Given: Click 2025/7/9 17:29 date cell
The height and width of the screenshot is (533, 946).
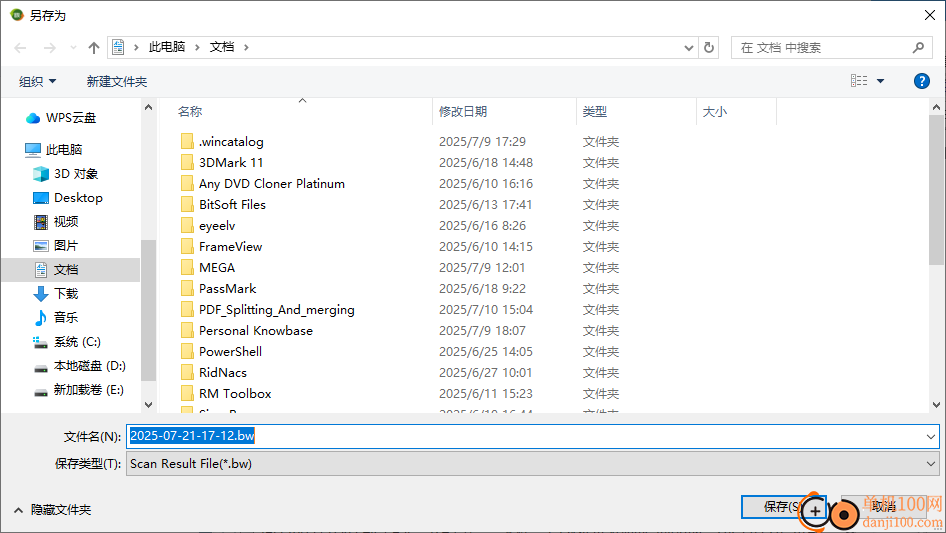Looking at the screenshot, I should pyautogui.click(x=482, y=142).
